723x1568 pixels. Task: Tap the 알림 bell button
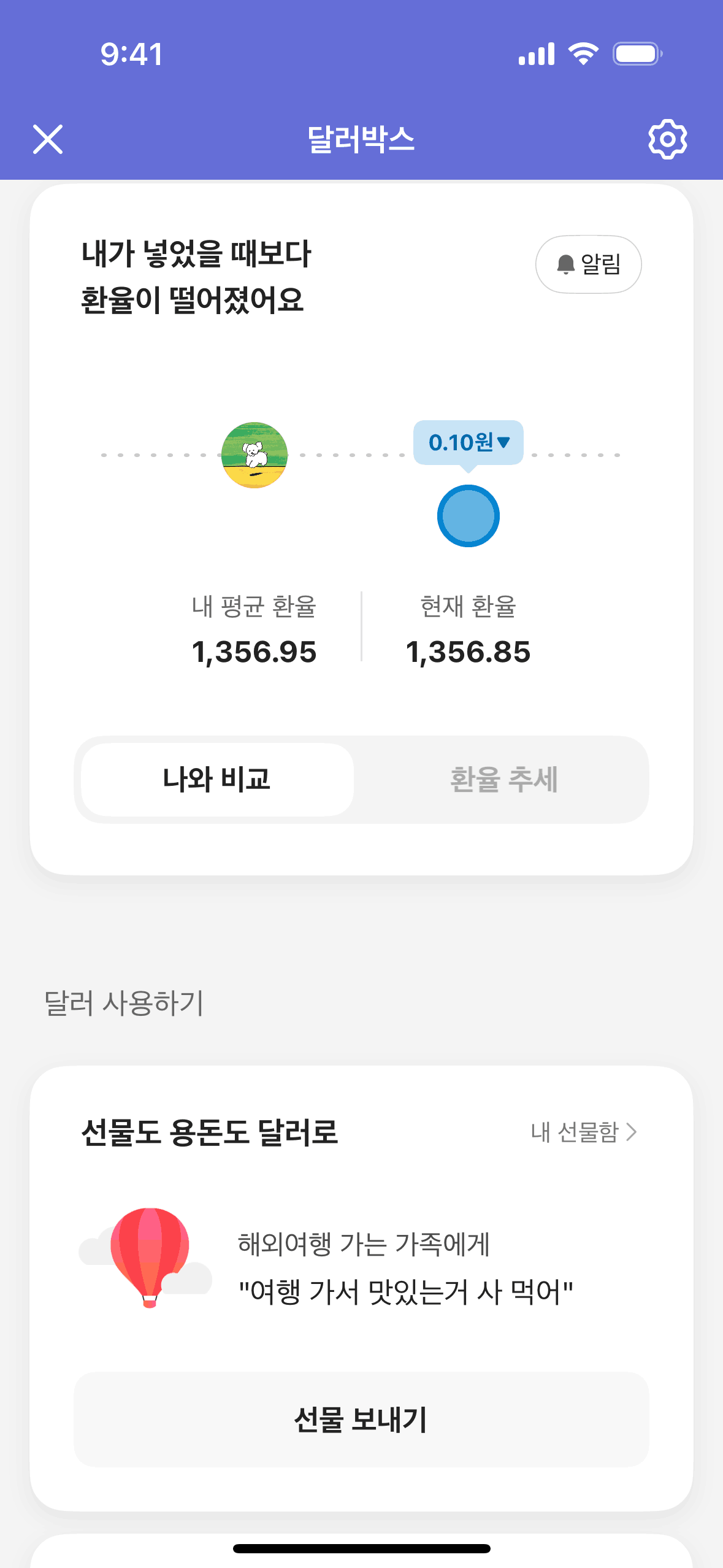pyautogui.click(x=588, y=264)
